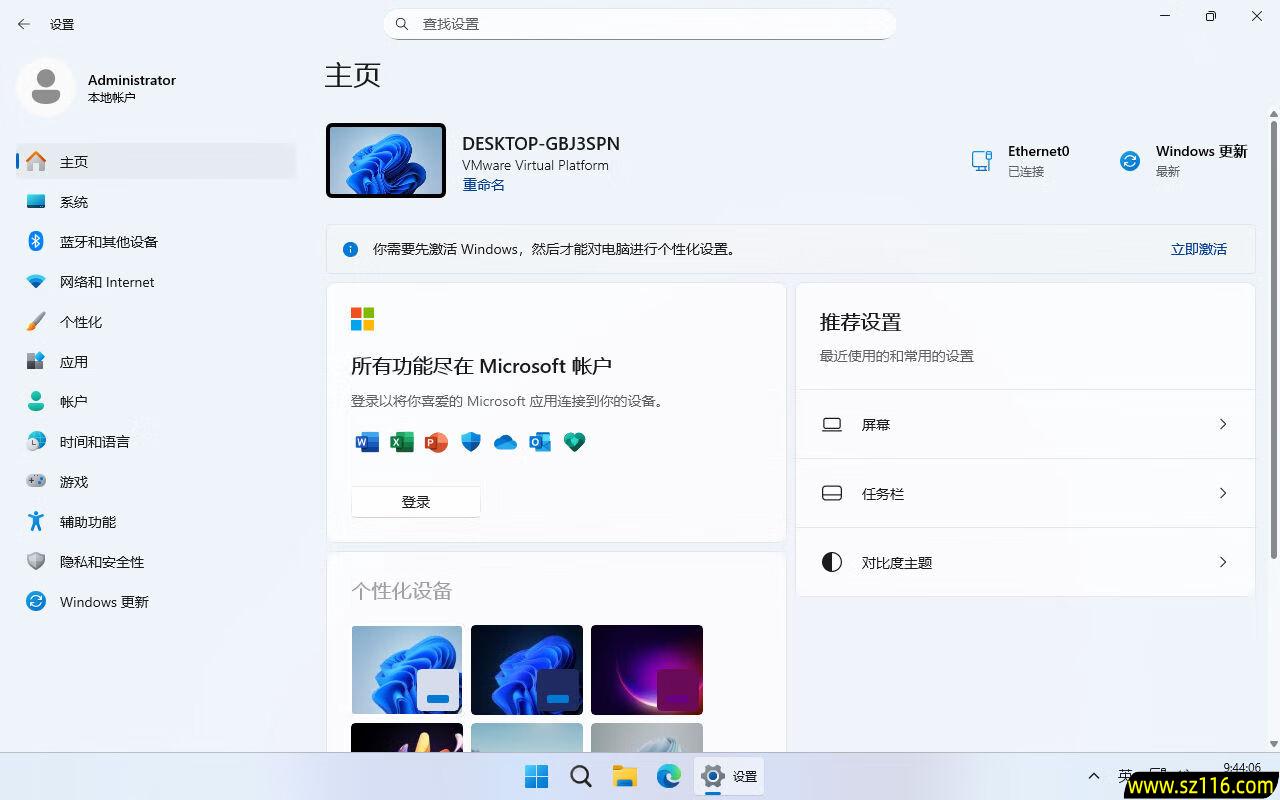Expand the 任务栏 recommended setting

point(1024,493)
